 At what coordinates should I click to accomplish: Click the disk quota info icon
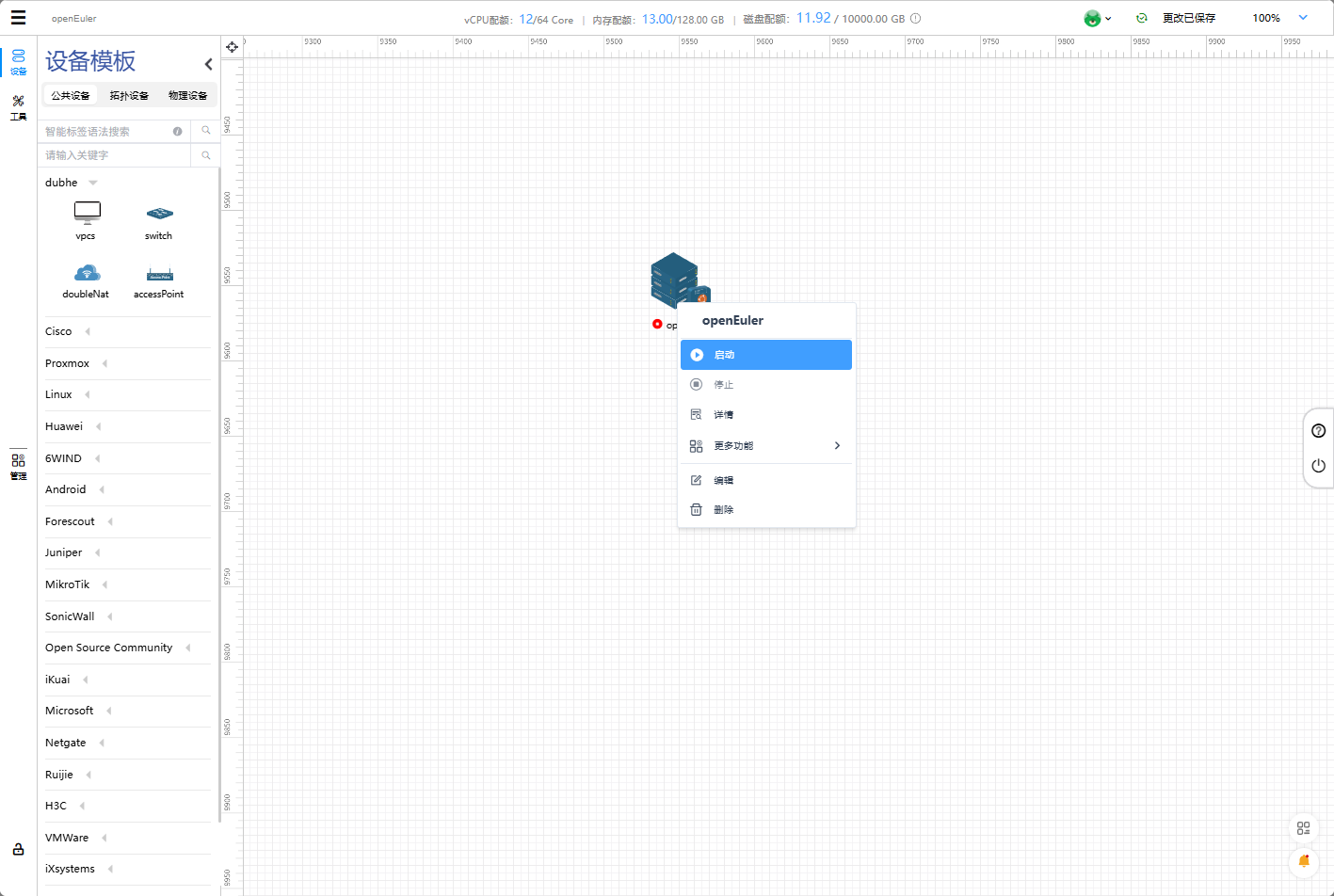coord(916,18)
